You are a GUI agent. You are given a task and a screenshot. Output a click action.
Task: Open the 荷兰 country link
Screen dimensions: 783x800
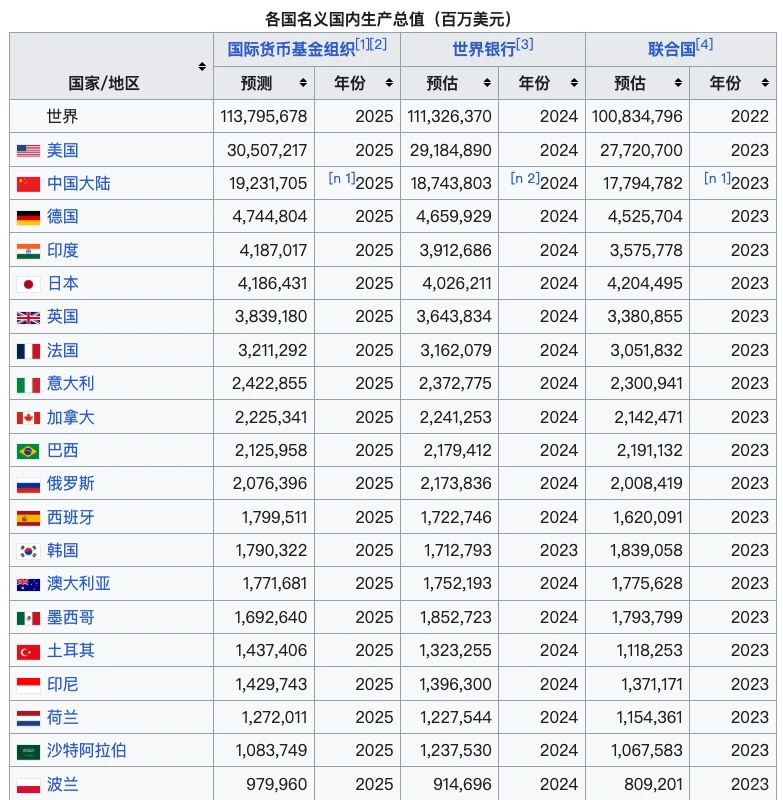click(63, 717)
